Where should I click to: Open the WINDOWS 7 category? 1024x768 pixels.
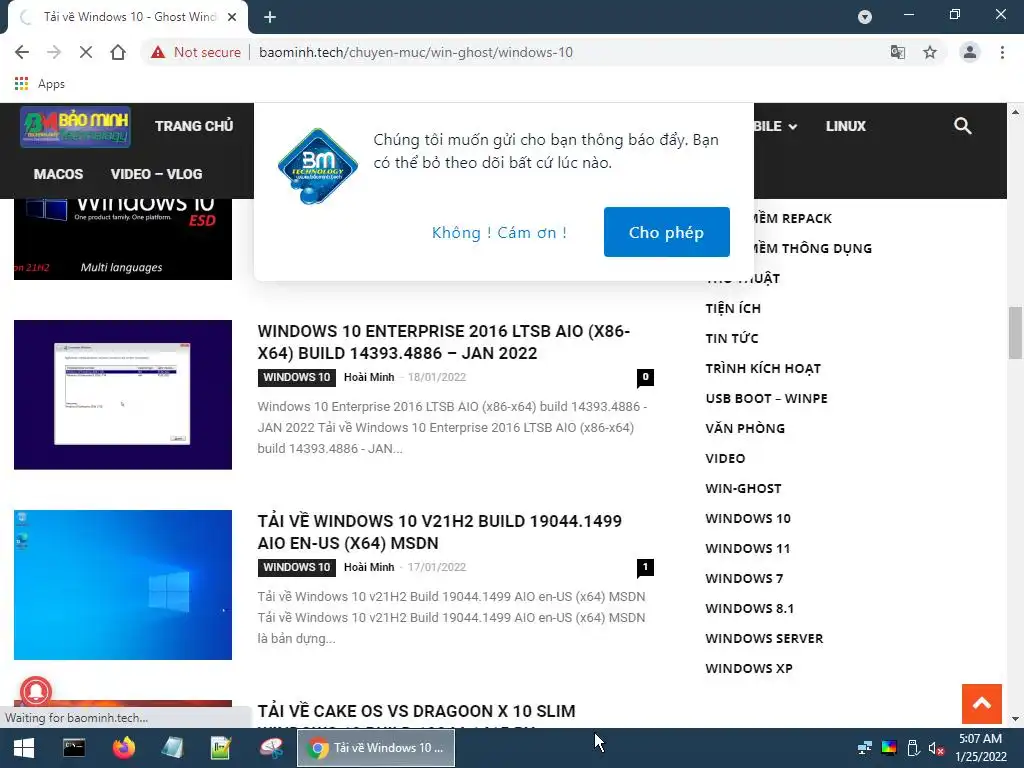tap(744, 579)
